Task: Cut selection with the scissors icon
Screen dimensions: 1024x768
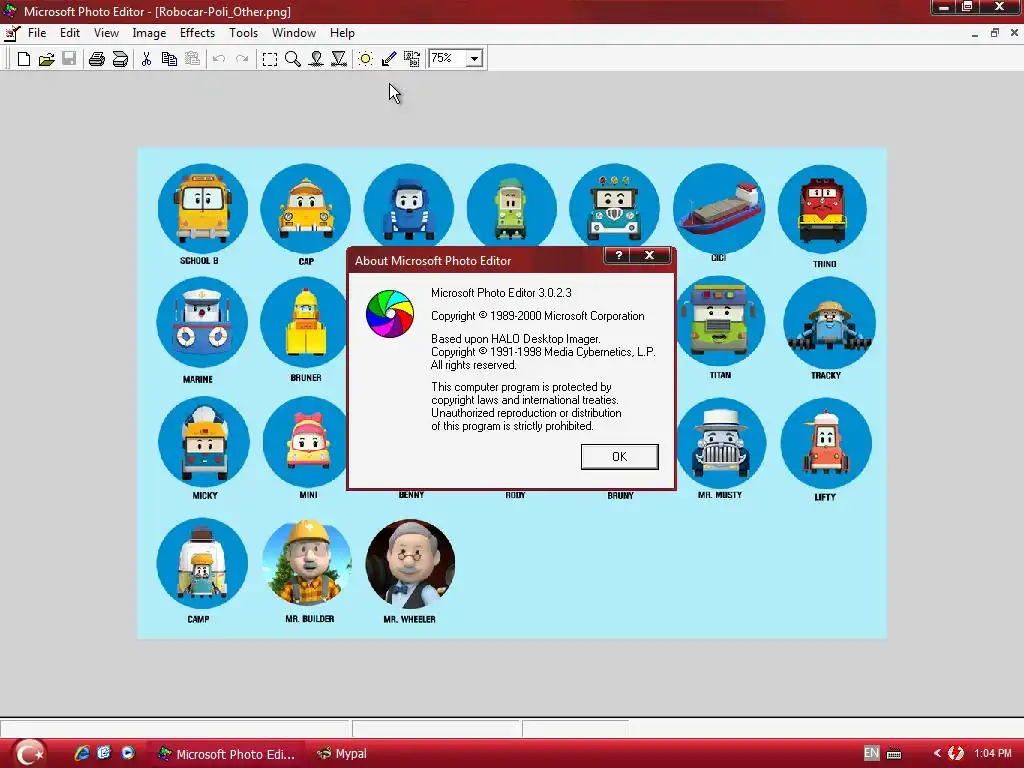Action: (146, 59)
